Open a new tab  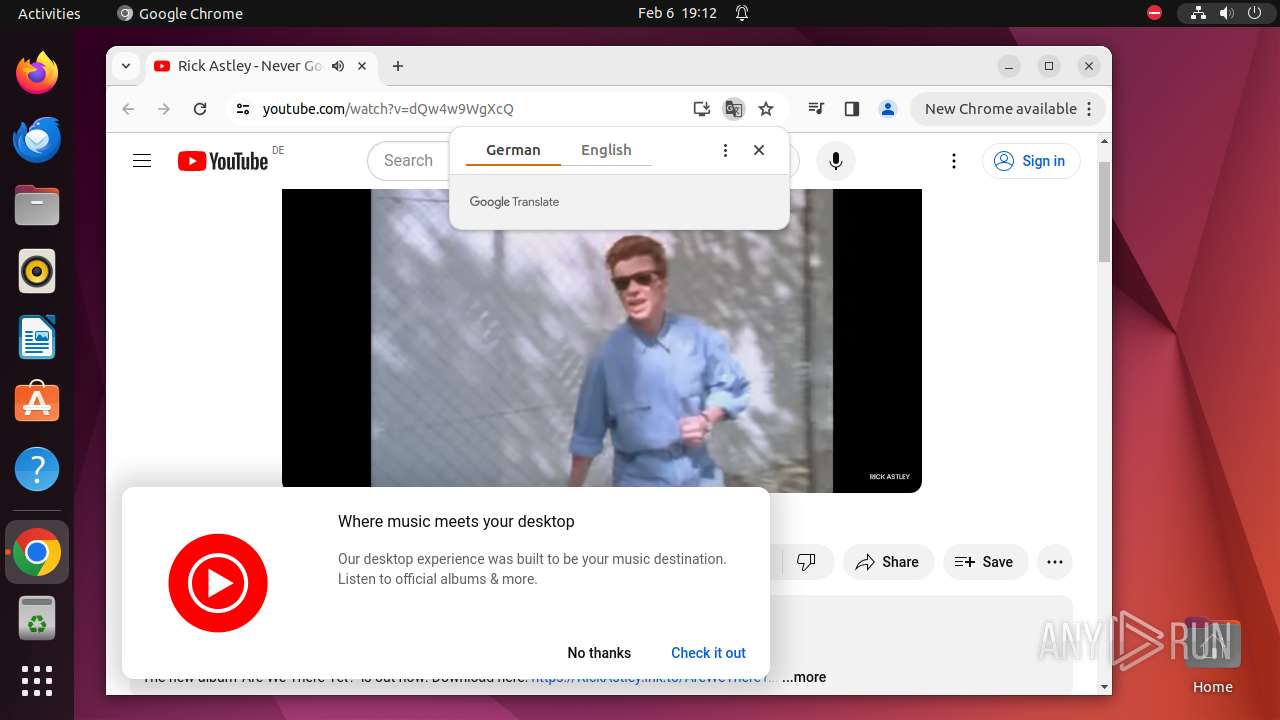(398, 66)
